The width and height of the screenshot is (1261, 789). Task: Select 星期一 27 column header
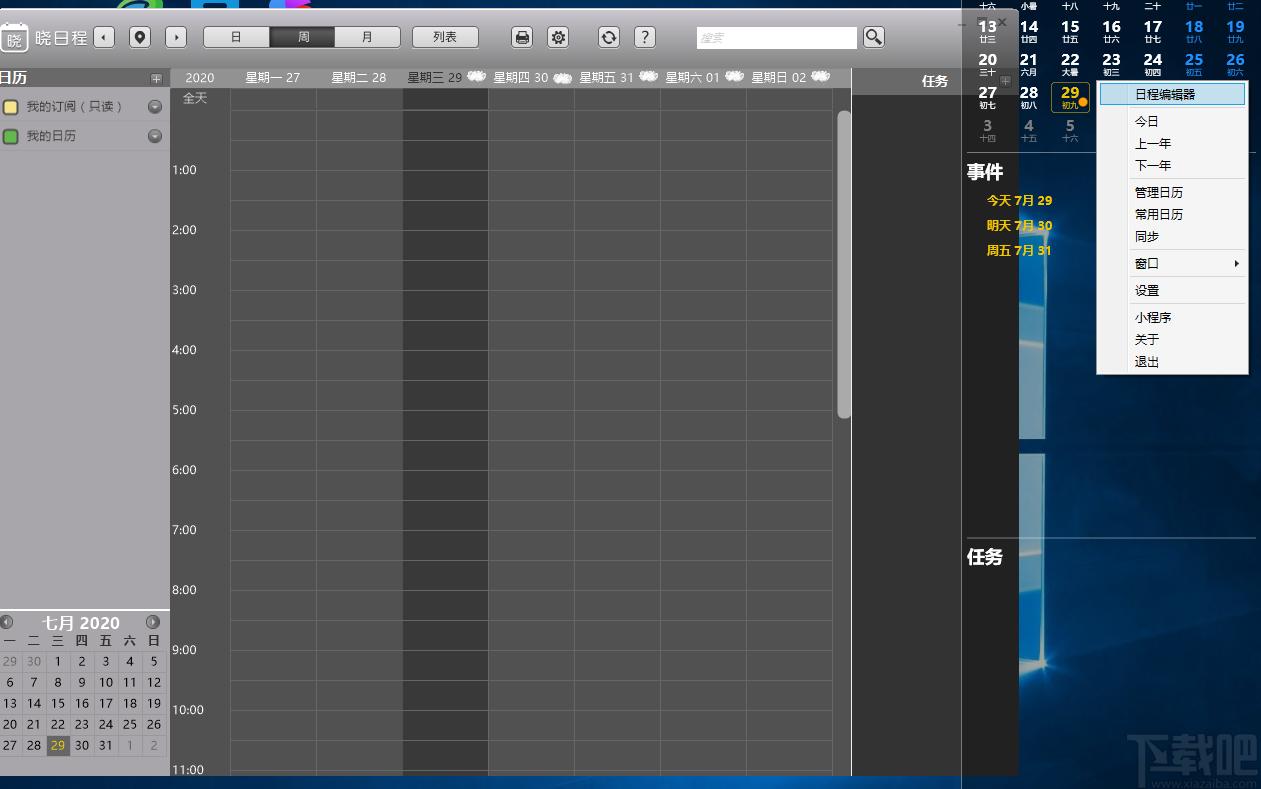click(x=273, y=78)
